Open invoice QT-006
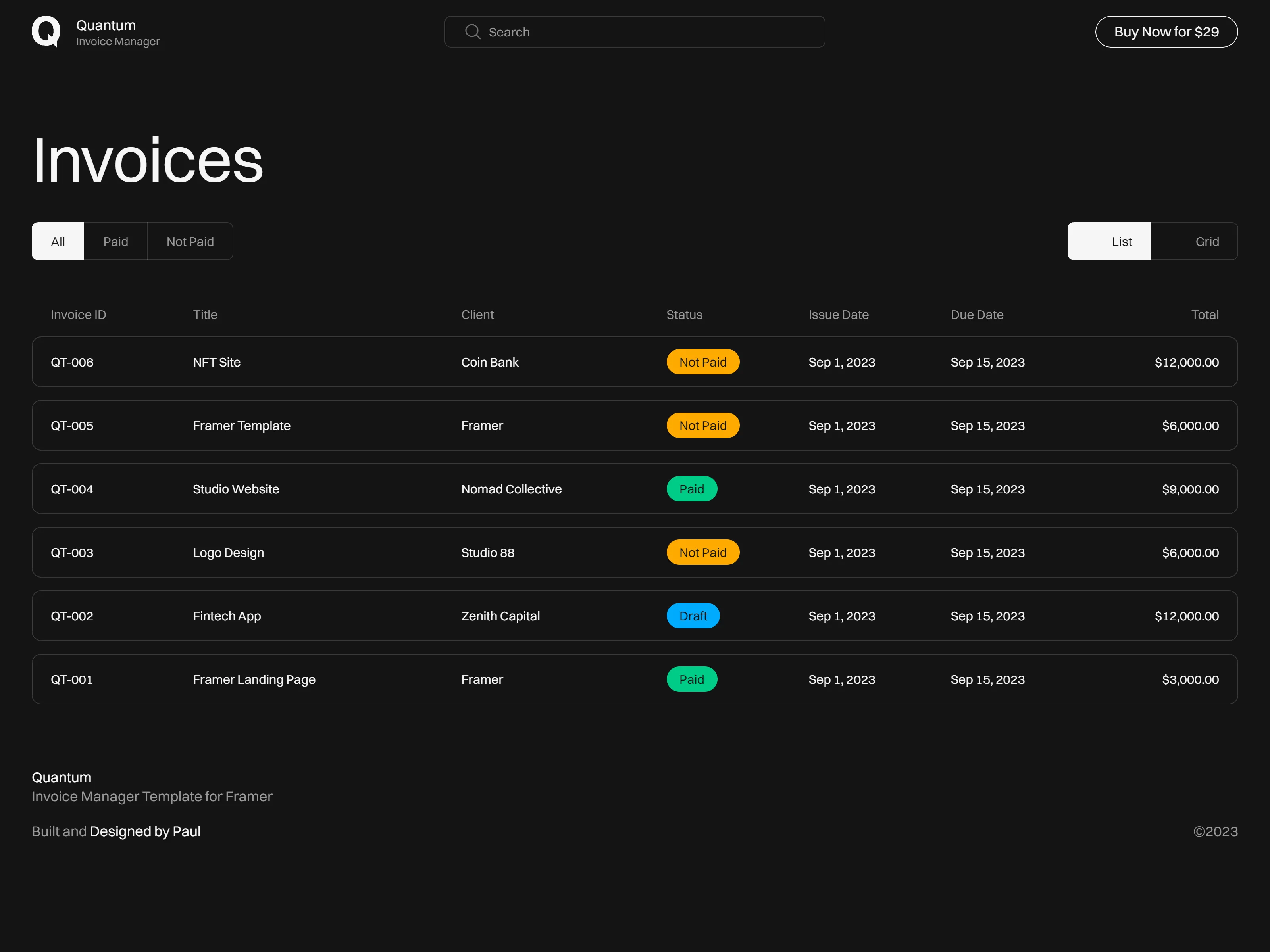 coord(635,362)
